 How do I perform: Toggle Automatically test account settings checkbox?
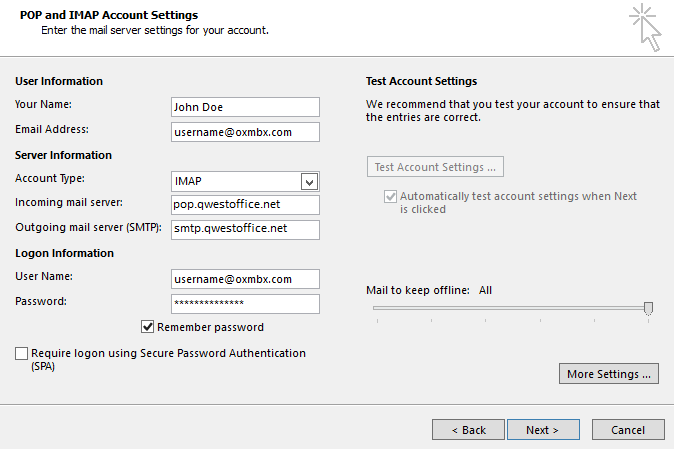390,197
